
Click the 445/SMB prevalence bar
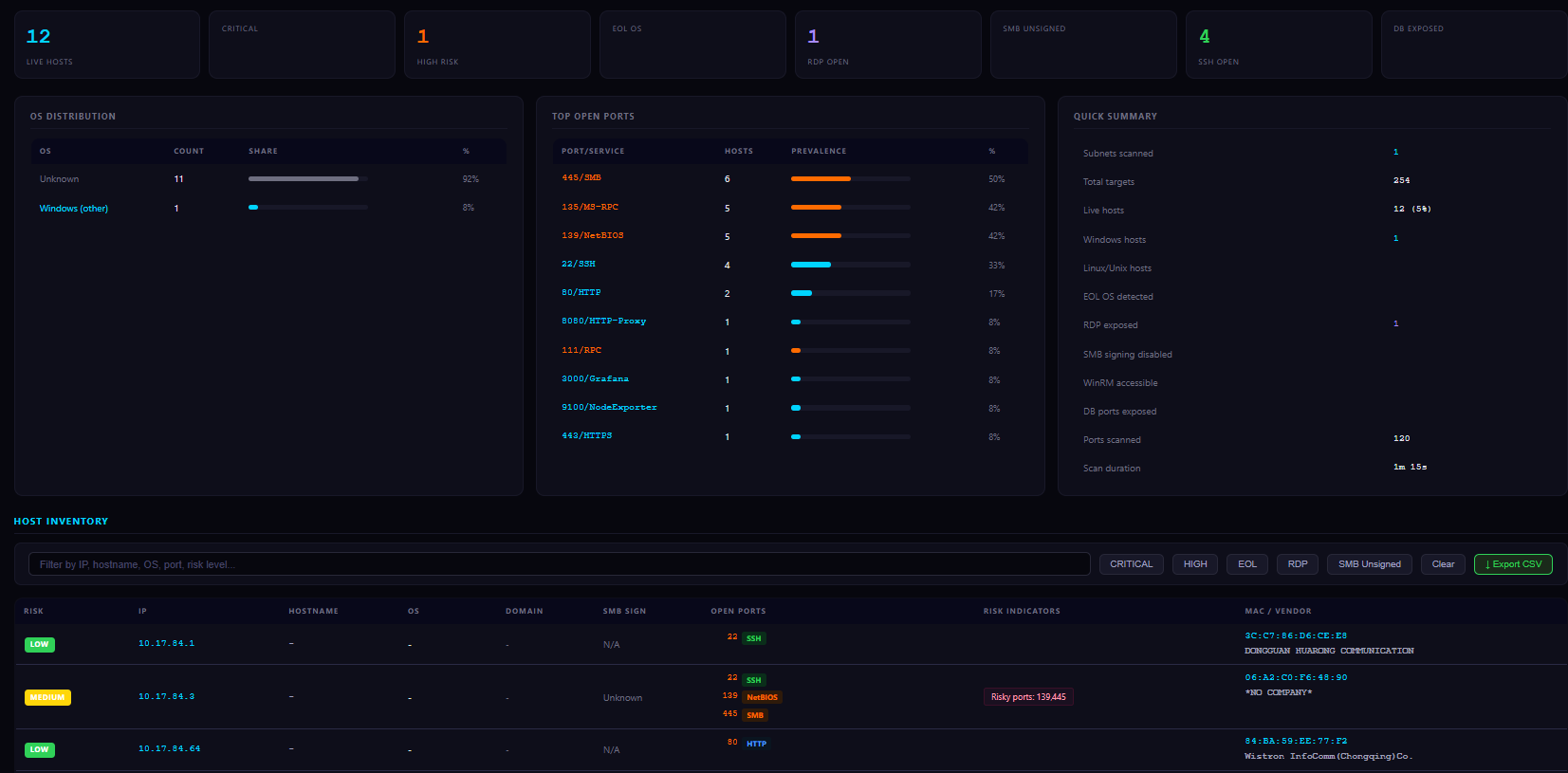(850, 178)
